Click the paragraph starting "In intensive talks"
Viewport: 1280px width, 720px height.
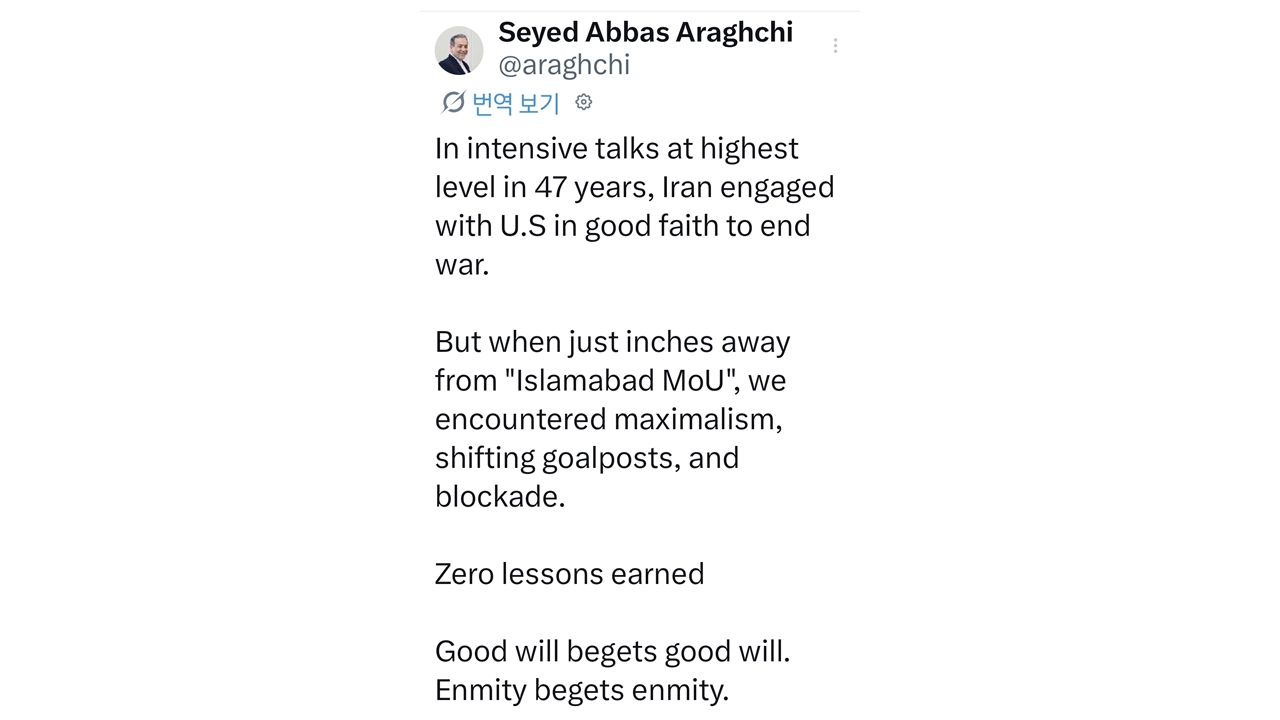(616, 149)
